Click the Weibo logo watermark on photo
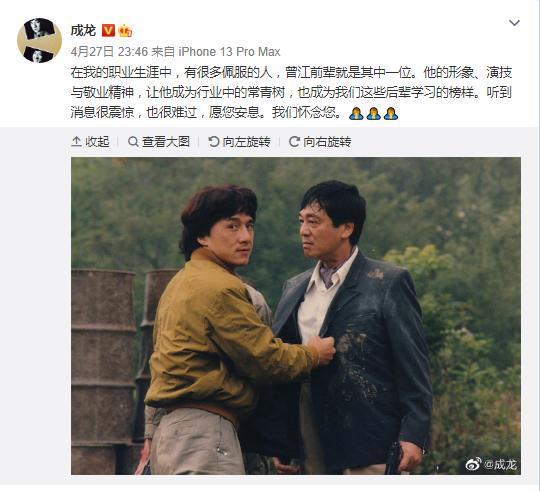540x491 pixels. click(x=474, y=464)
